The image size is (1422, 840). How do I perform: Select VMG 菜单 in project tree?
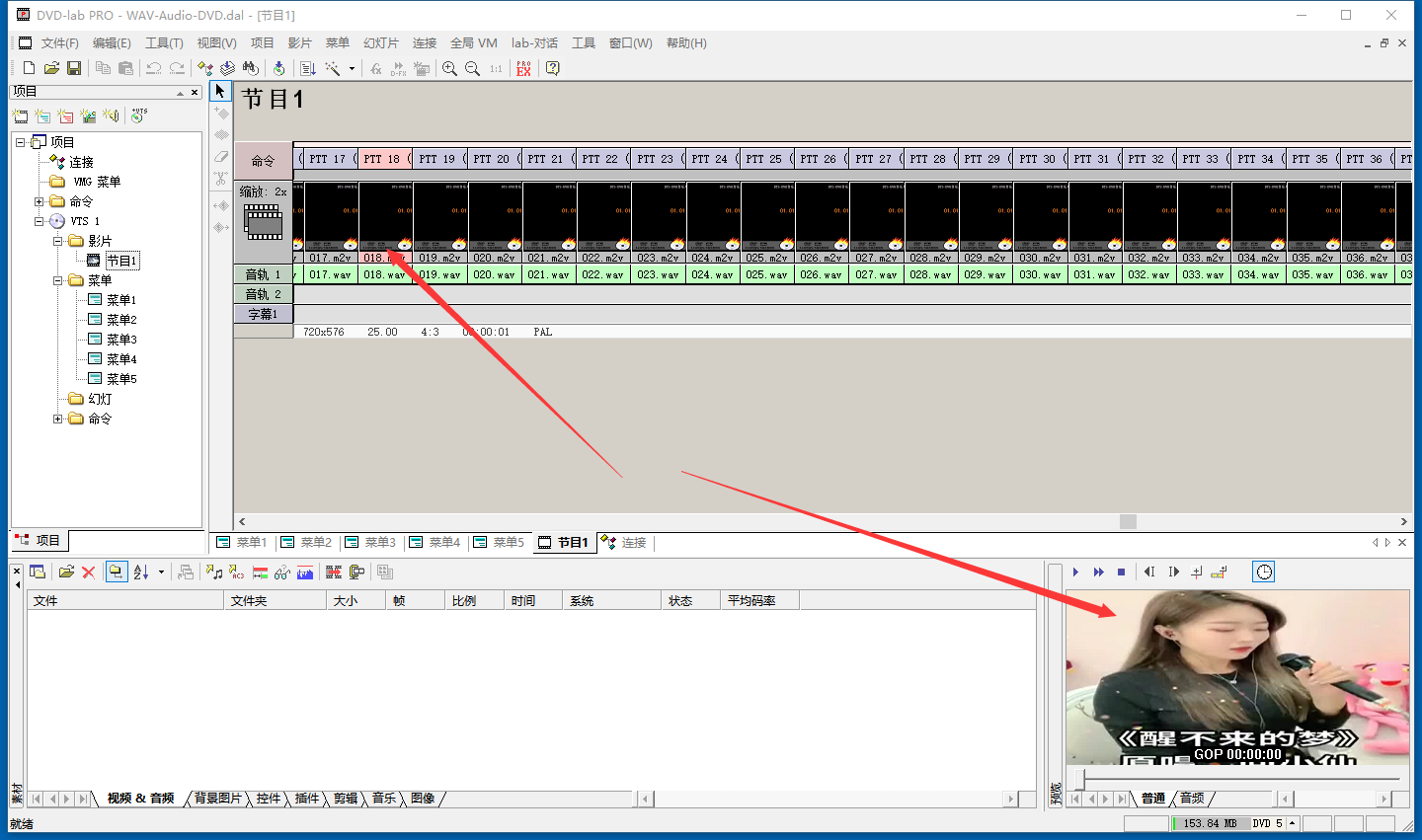[97, 182]
